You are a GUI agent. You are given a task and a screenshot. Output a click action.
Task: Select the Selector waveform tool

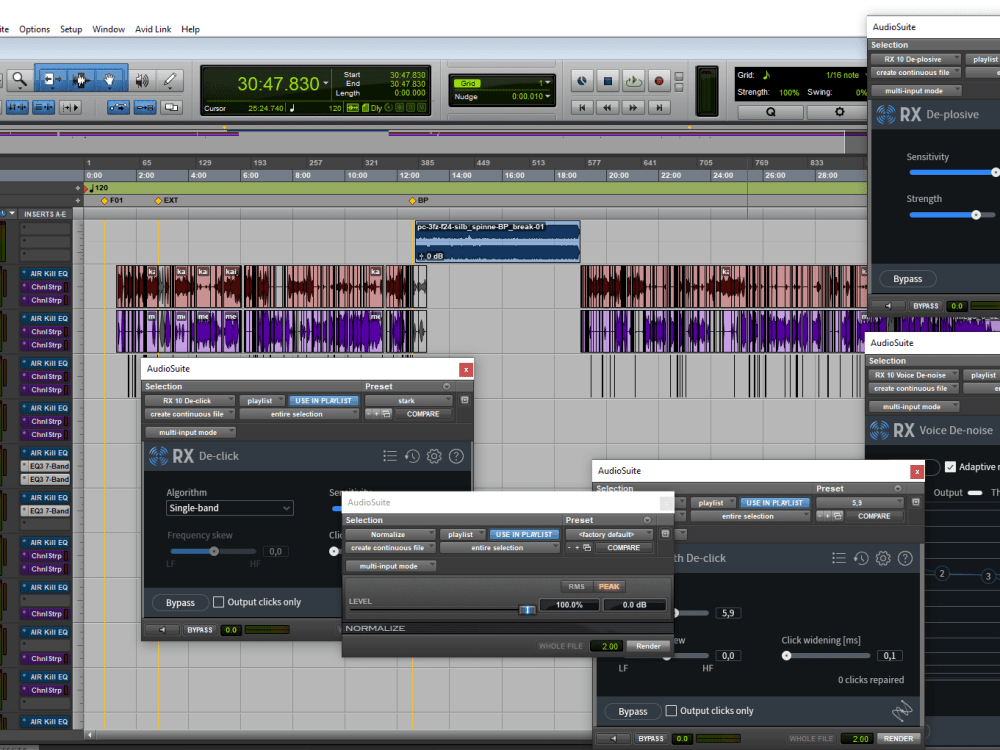(81, 80)
